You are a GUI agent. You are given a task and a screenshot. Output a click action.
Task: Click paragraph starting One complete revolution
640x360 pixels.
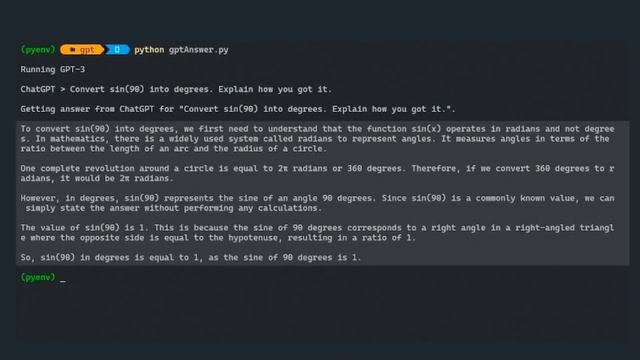[x=317, y=173]
